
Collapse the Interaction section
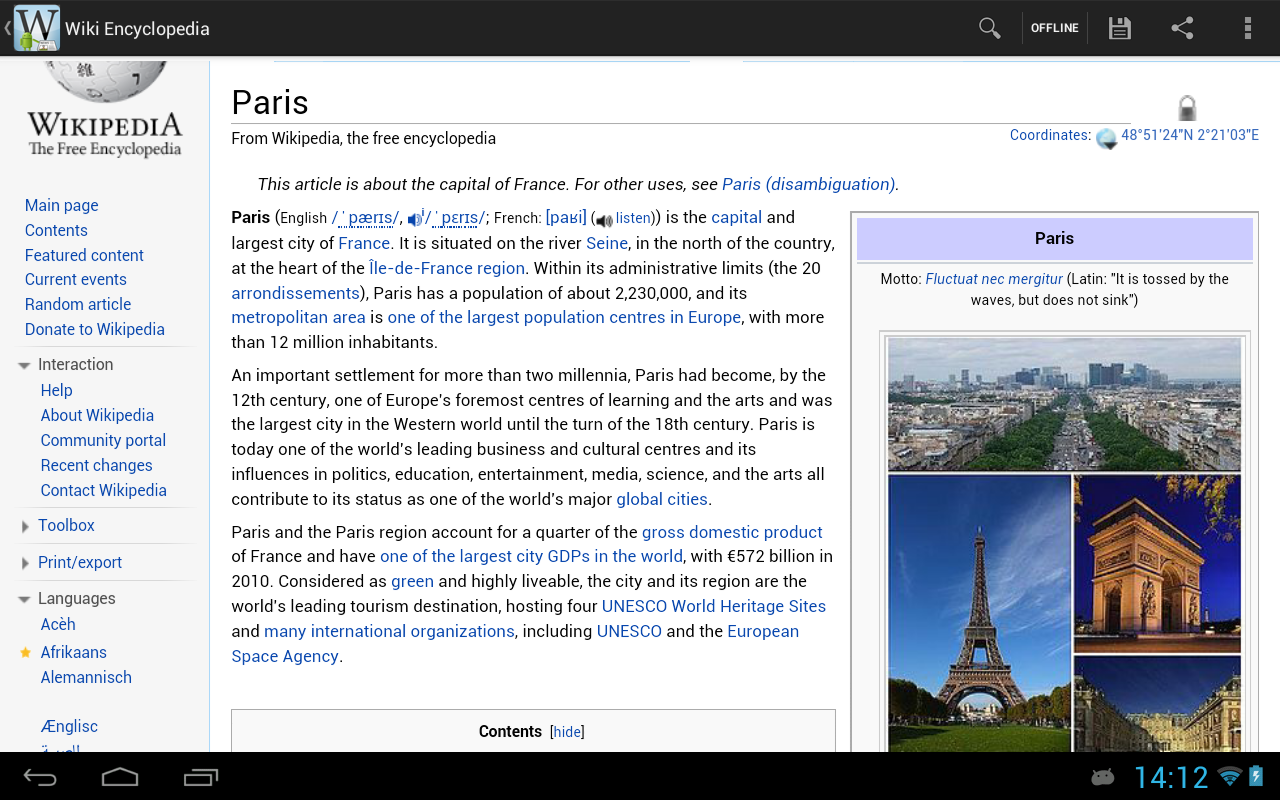pos(23,364)
